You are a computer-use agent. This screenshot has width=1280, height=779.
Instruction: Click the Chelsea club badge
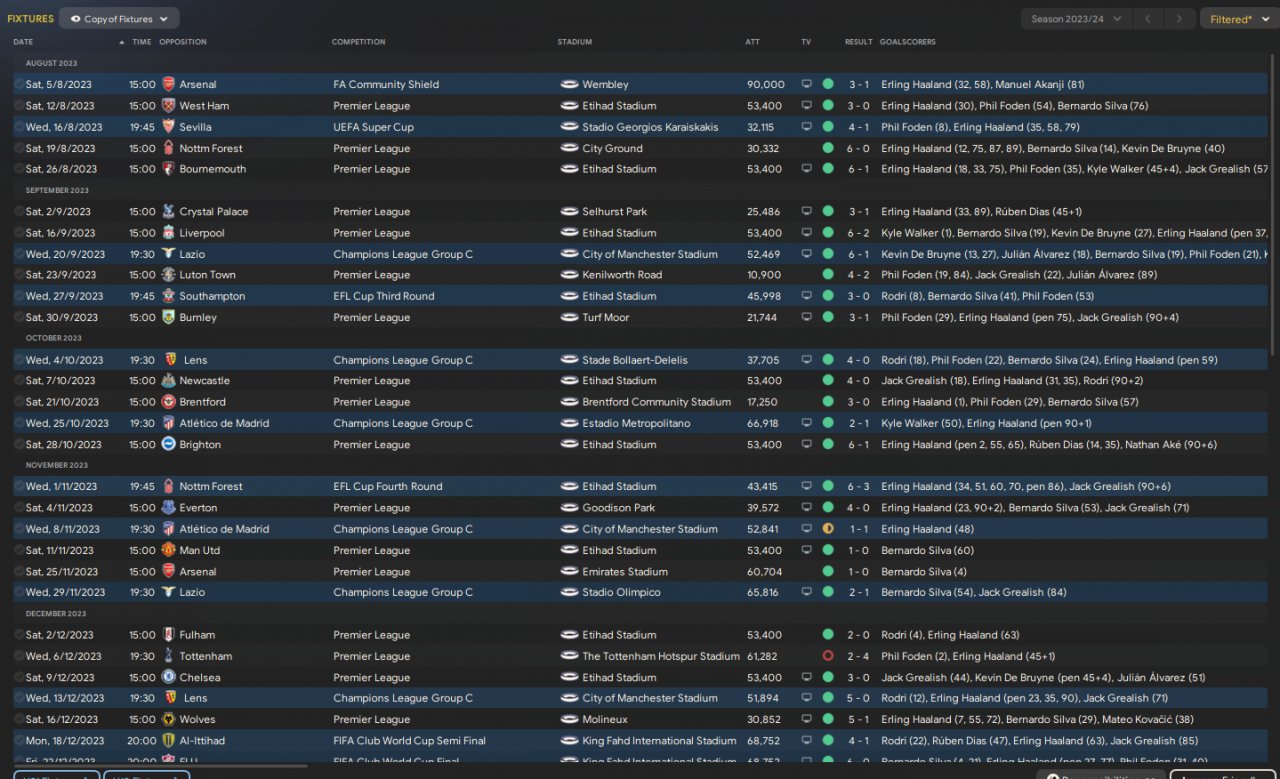pyautogui.click(x=168, y=677)
